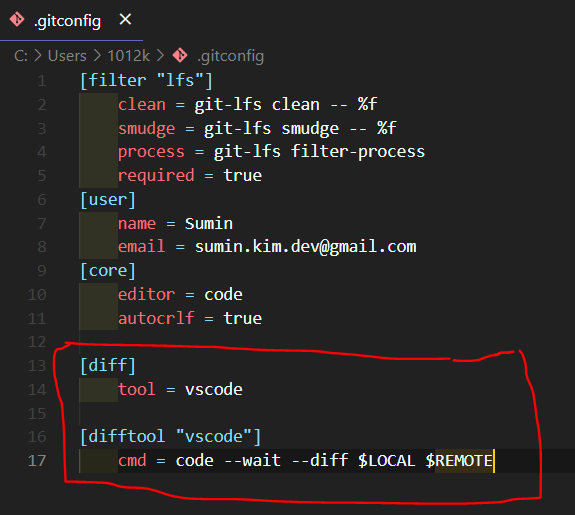This screenshot has height=515, width=575.
Task: Click the [diff] section header
Action: point(108,366)
